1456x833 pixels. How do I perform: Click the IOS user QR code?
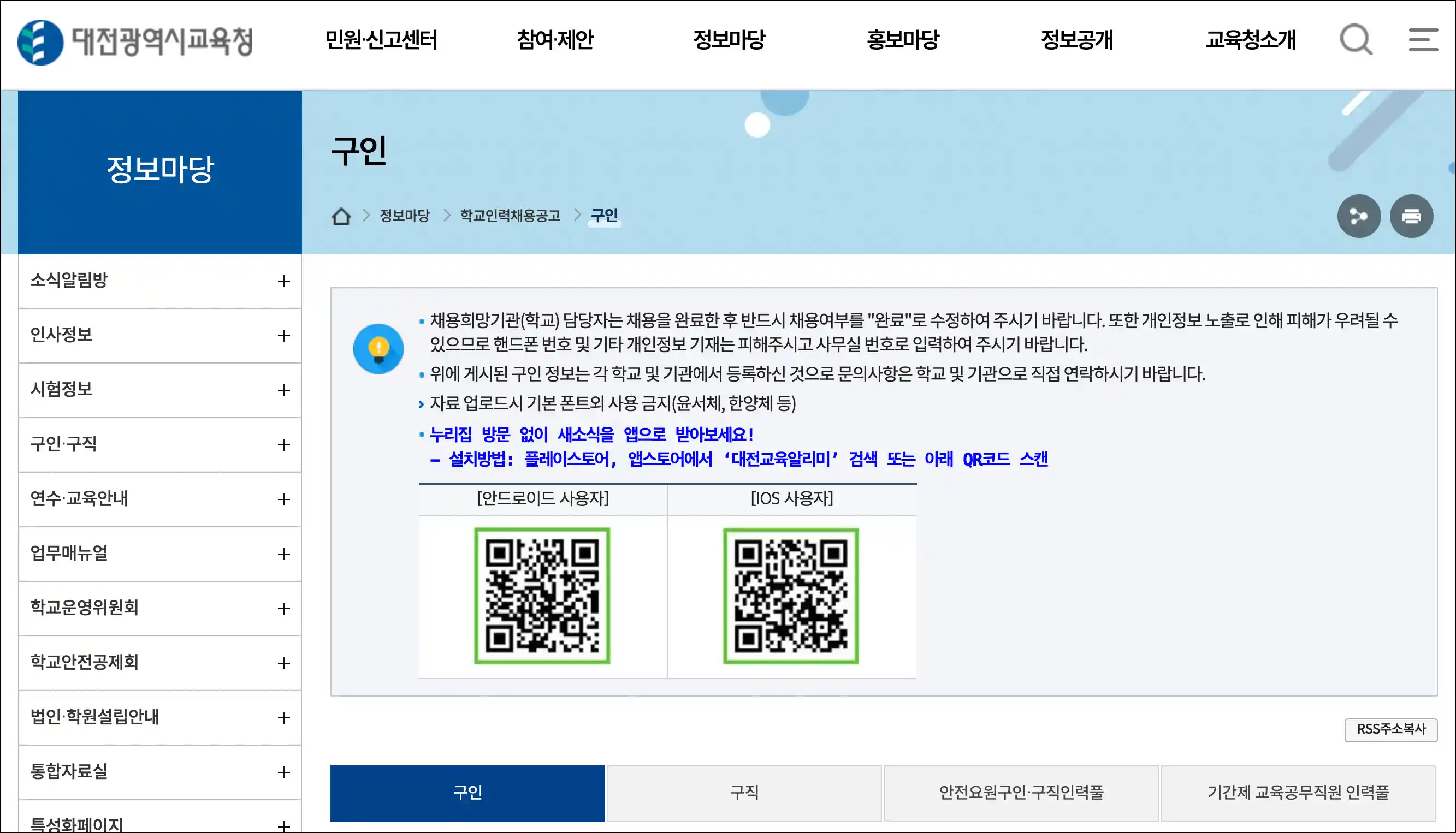tap(791, 596)
